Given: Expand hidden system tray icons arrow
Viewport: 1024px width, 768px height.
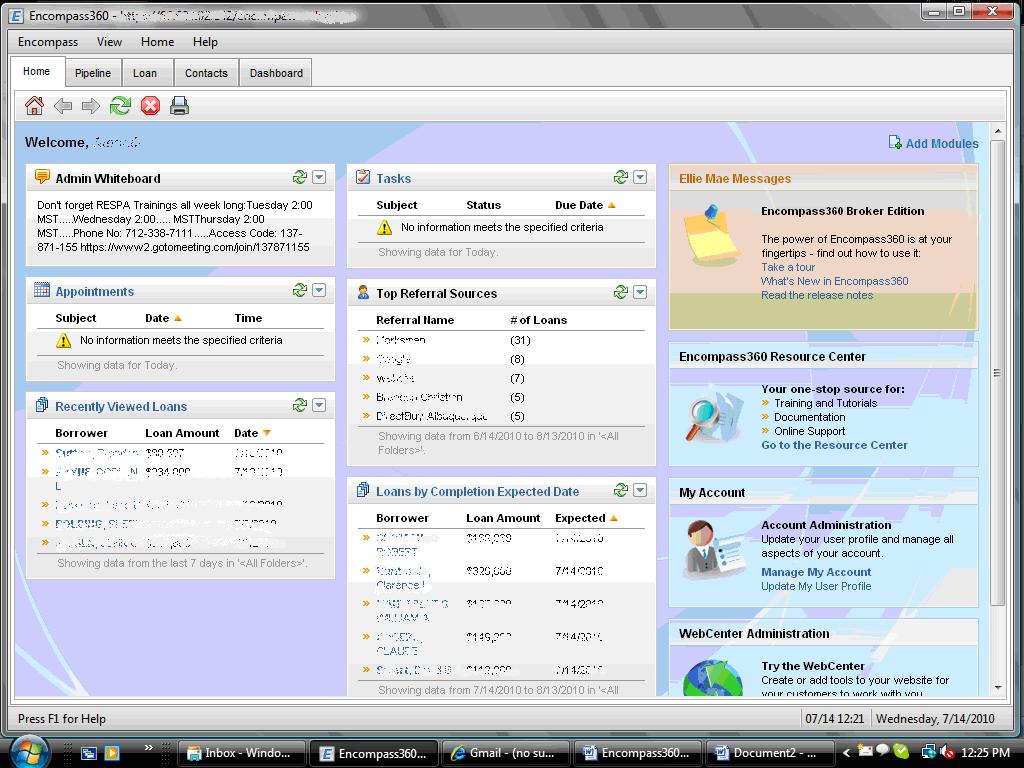Looking at the screenshot, I should click(846, 753).
